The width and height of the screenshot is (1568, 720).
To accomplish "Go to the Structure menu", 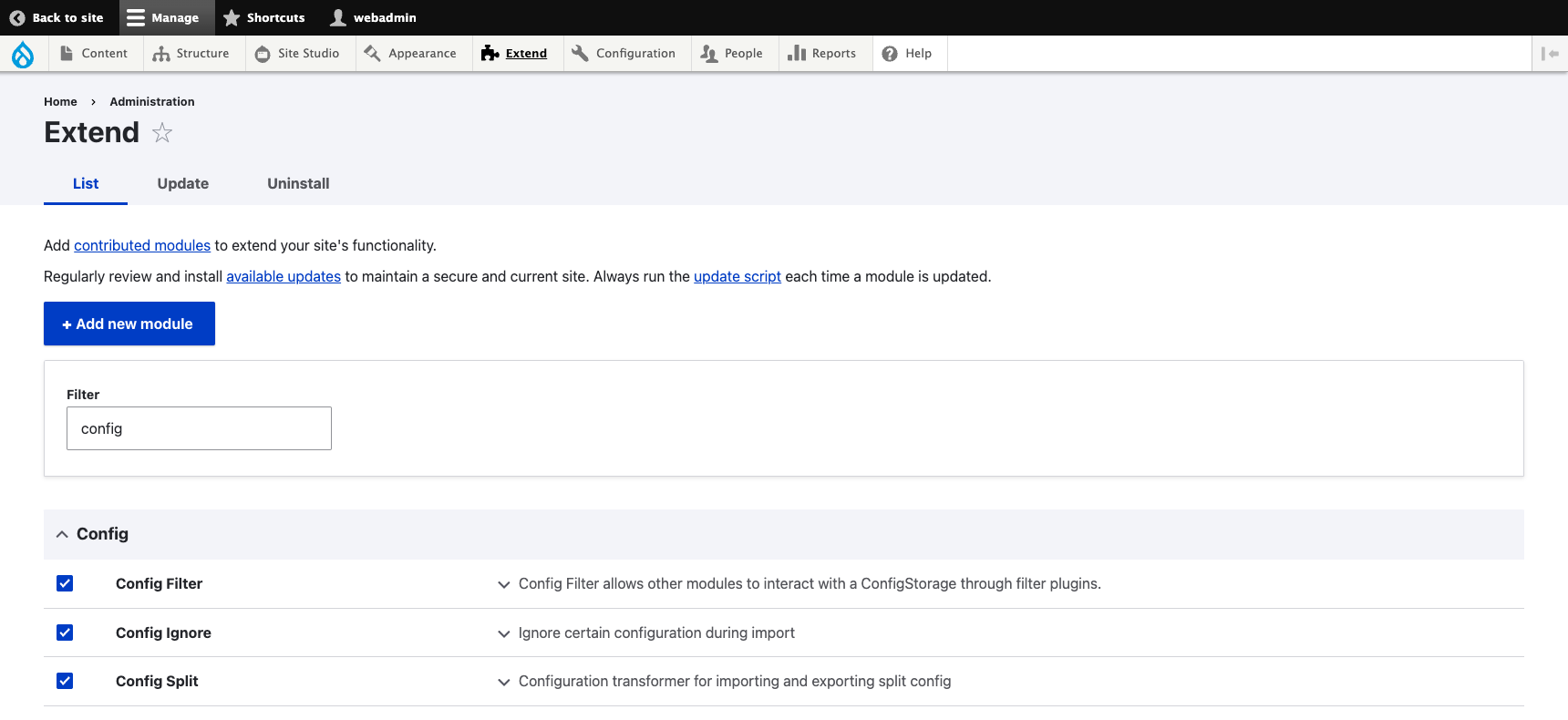I will 191,54.
